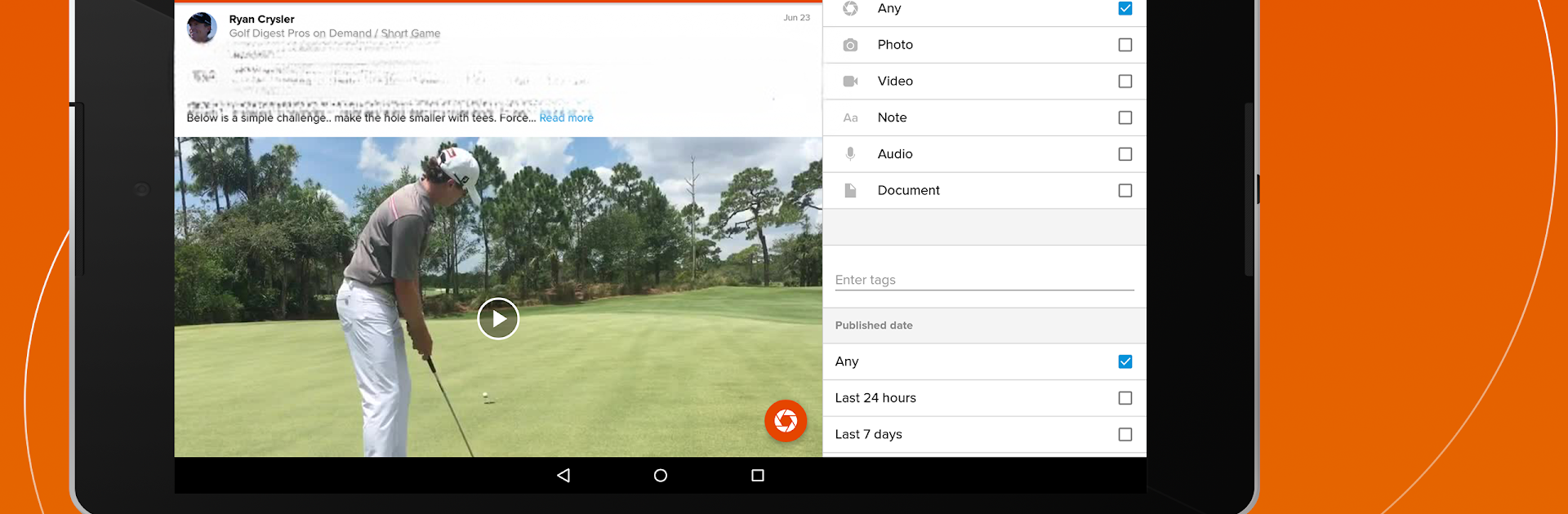1568x514 pixels.
Task: Select the Last 24 hours label
Action: point(875,398)
